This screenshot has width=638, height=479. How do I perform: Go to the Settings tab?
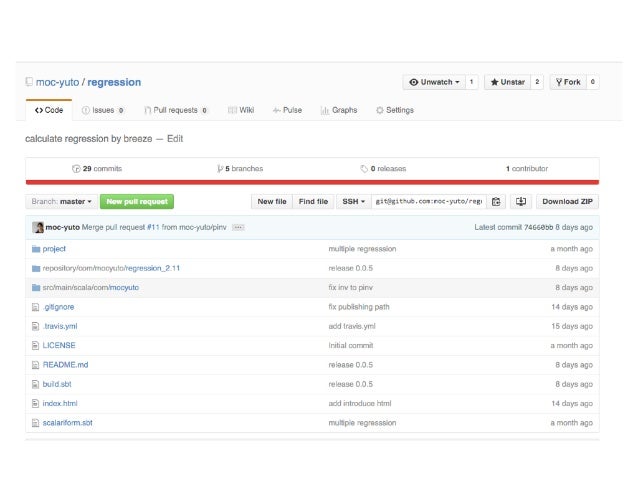(x=394, y=110)
